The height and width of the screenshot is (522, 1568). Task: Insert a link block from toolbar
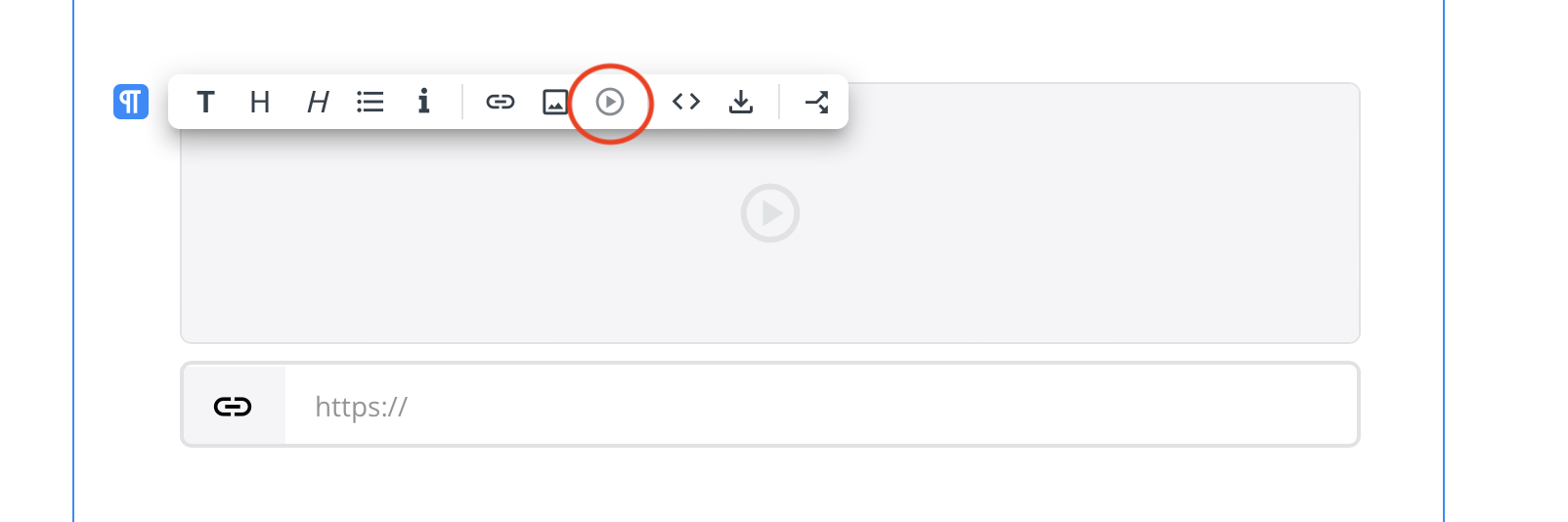click(501, 102)
